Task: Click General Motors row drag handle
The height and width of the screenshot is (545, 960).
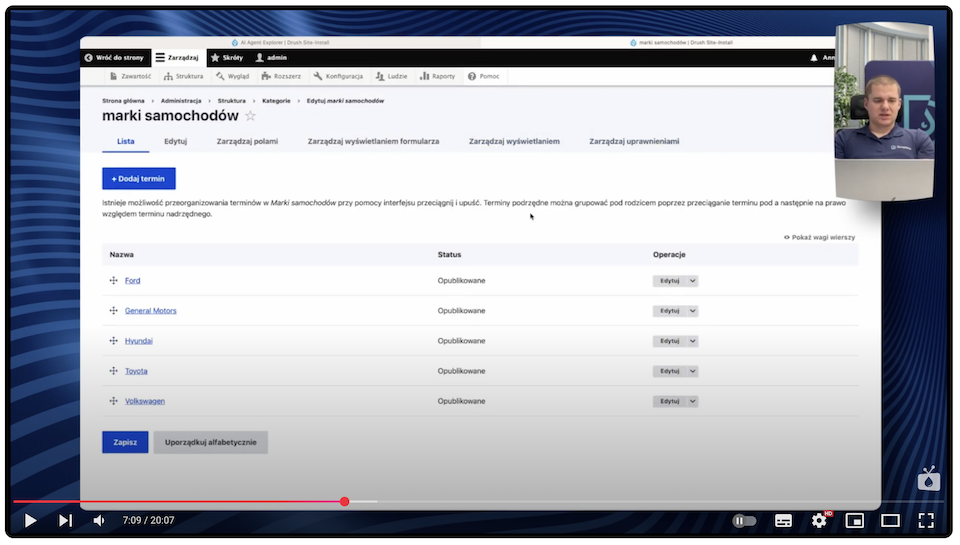Action: 113,310
